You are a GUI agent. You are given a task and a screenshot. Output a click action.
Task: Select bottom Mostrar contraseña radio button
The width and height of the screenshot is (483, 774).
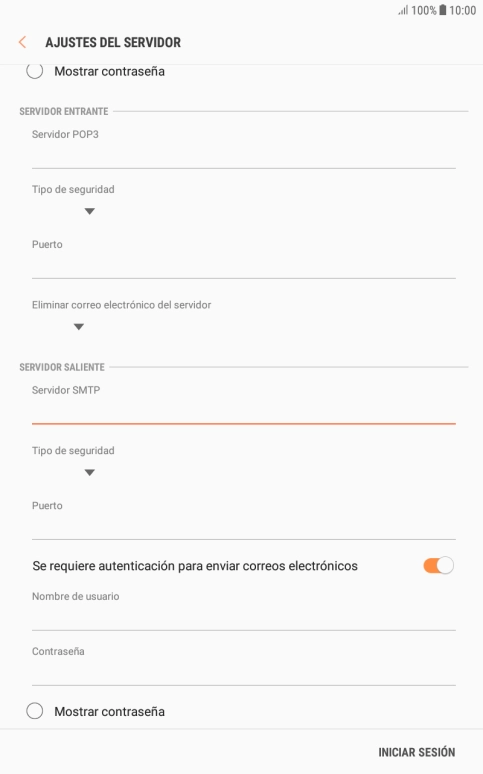pyautogui.click(x=35, y=711)
